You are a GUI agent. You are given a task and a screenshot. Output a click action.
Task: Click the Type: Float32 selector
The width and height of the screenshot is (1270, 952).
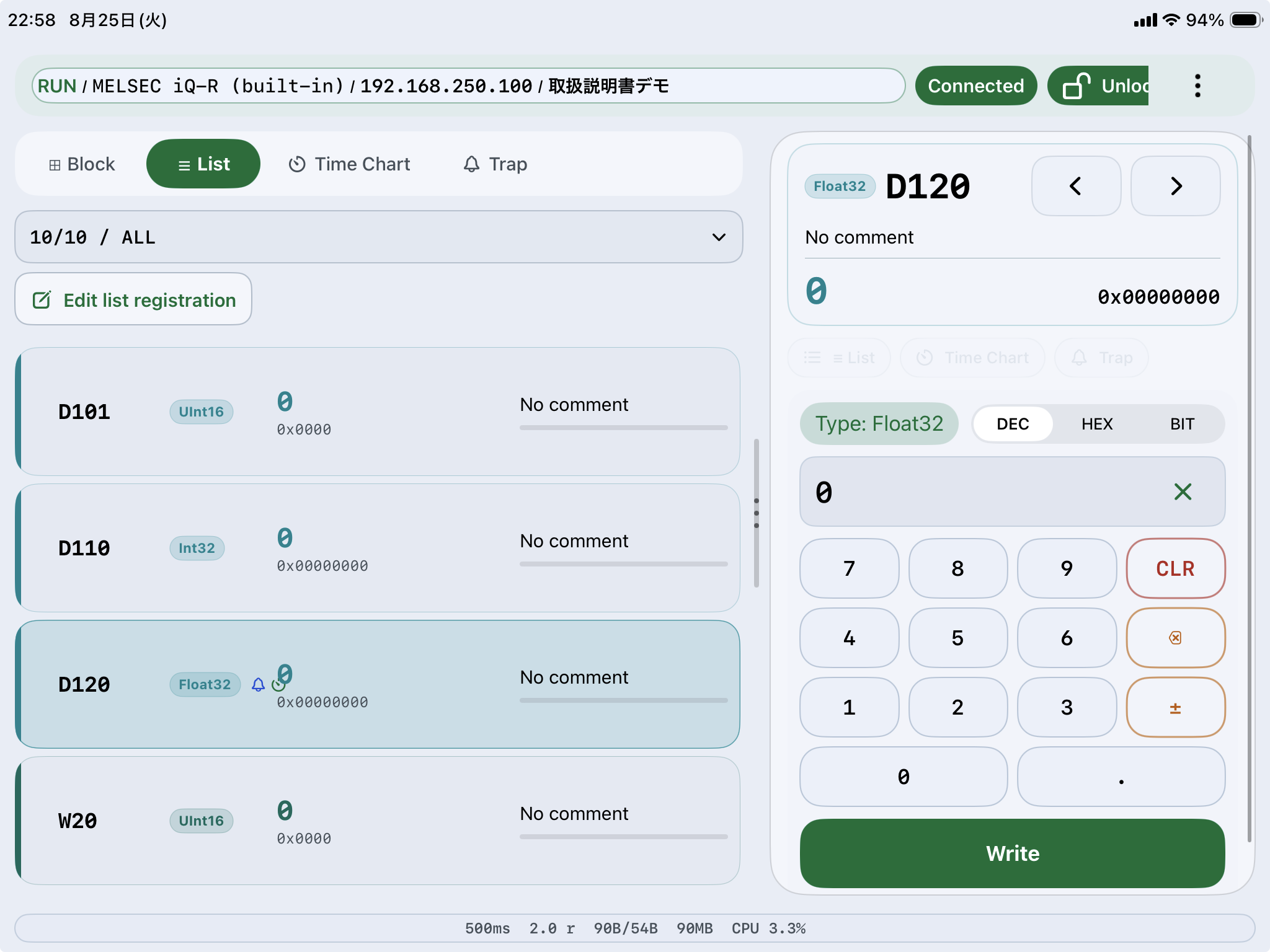(x=879, y=424)
